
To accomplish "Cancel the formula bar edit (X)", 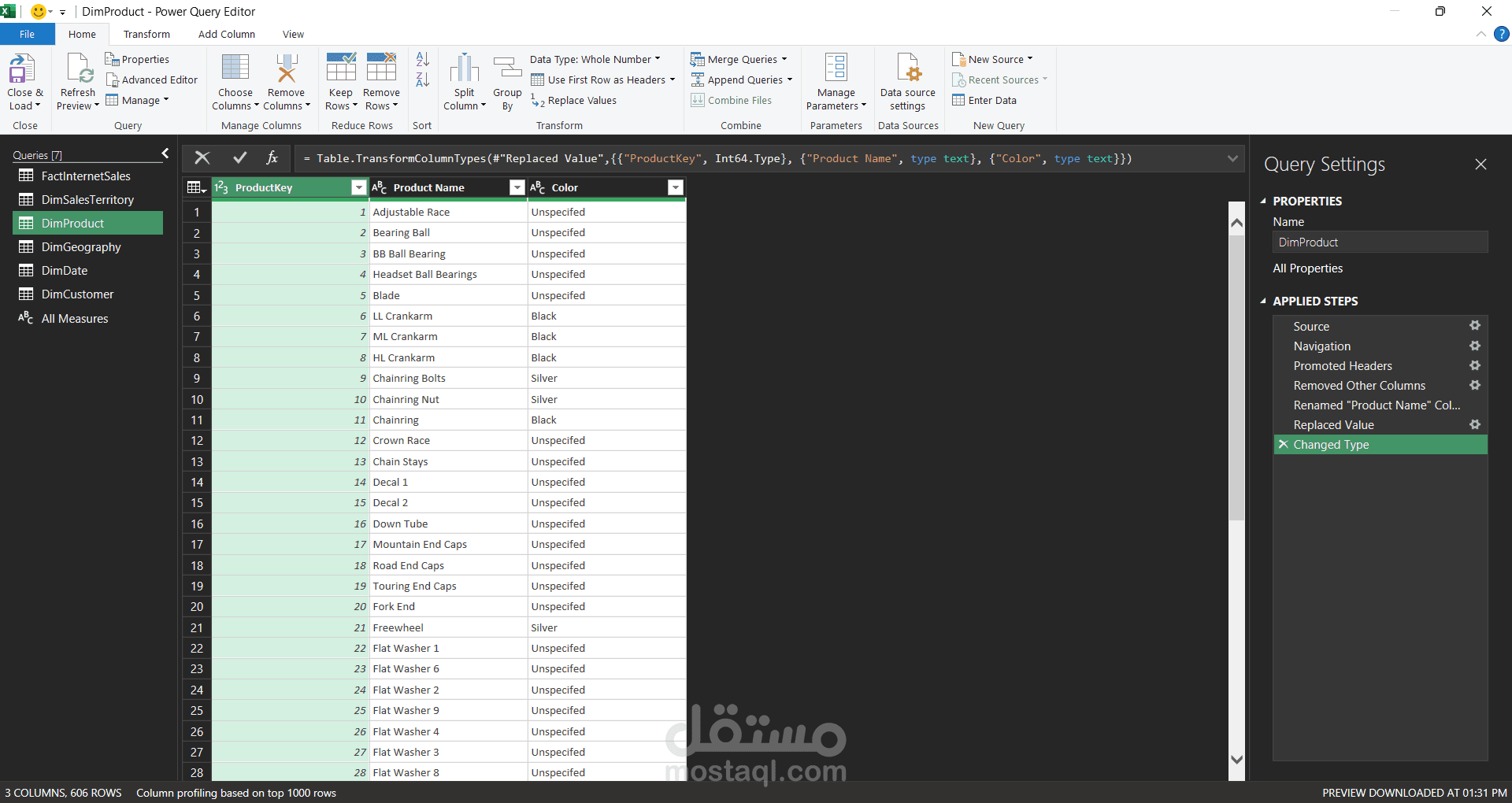I will click(202, 158).
